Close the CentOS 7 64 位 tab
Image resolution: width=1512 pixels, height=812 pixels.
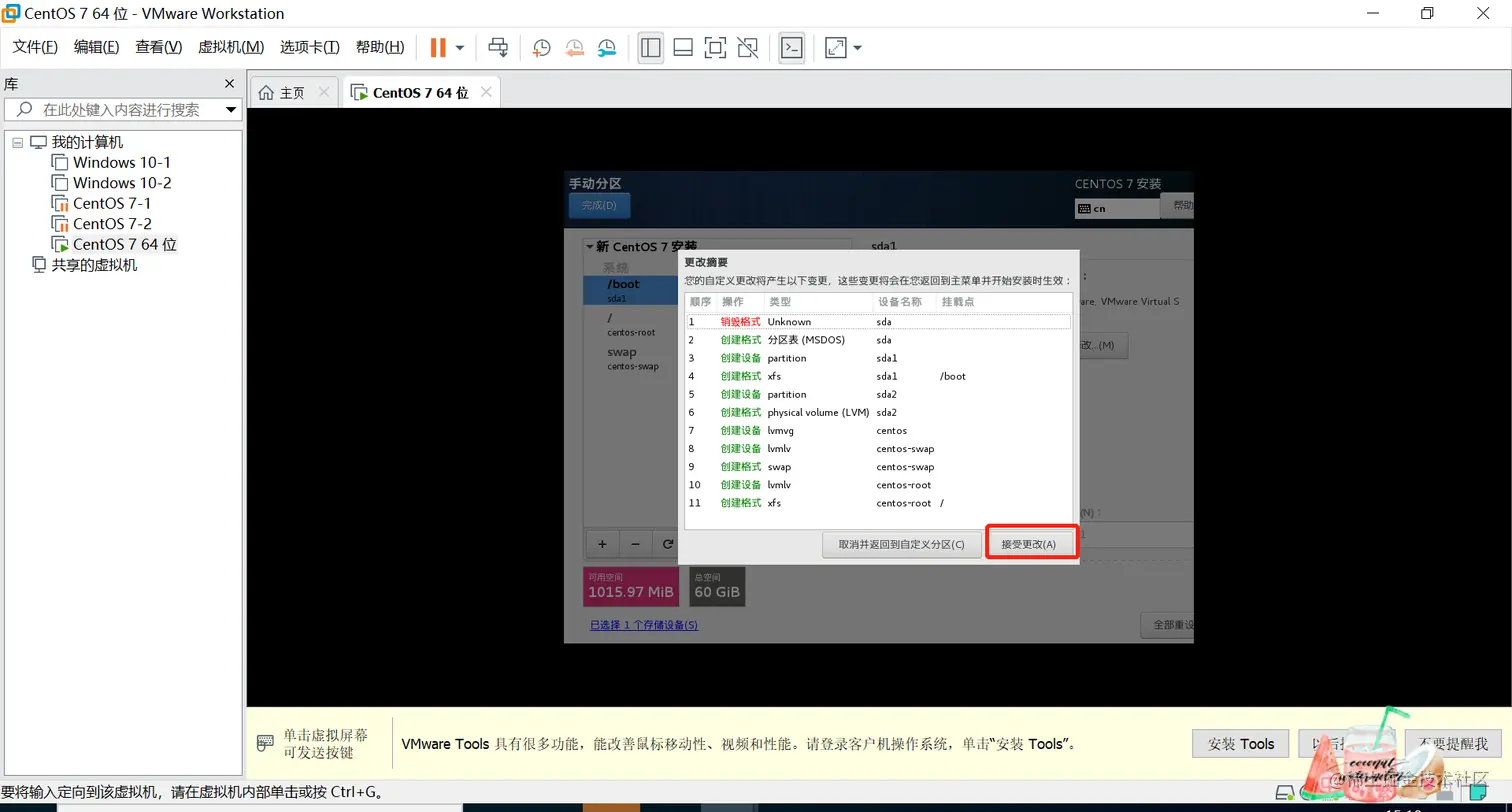(486, 92)
